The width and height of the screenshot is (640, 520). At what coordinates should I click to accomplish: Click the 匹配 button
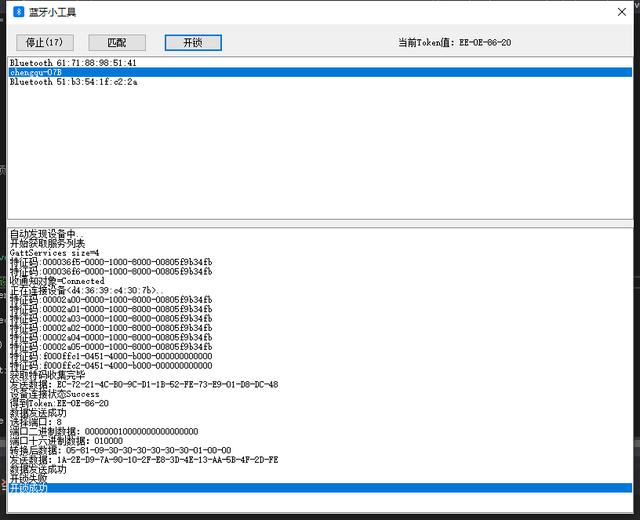[x=117, y=42]
